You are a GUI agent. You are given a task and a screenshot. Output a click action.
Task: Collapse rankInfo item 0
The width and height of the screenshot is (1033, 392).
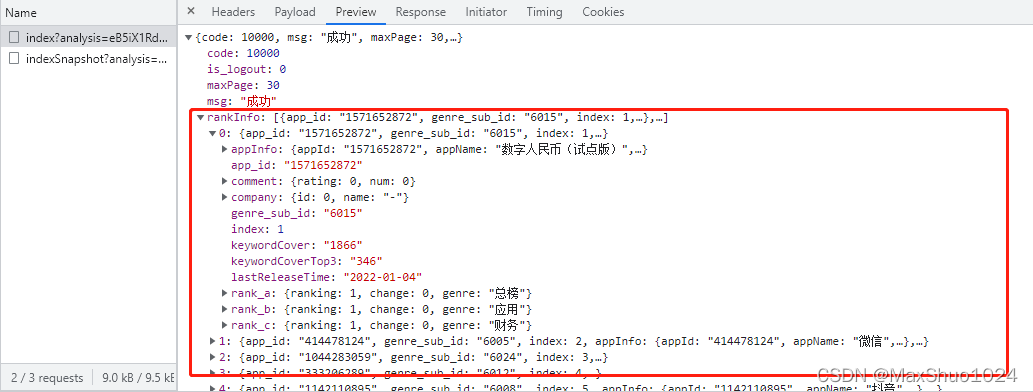tap(213, 134)
